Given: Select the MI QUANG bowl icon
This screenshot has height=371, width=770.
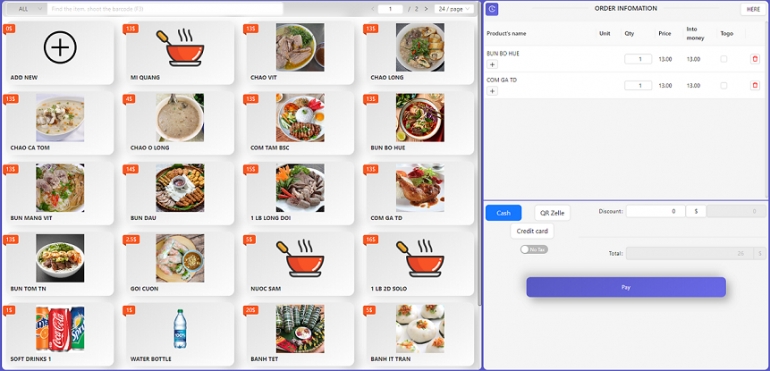Looking at the screenshot, I should (x=180, y=47).
